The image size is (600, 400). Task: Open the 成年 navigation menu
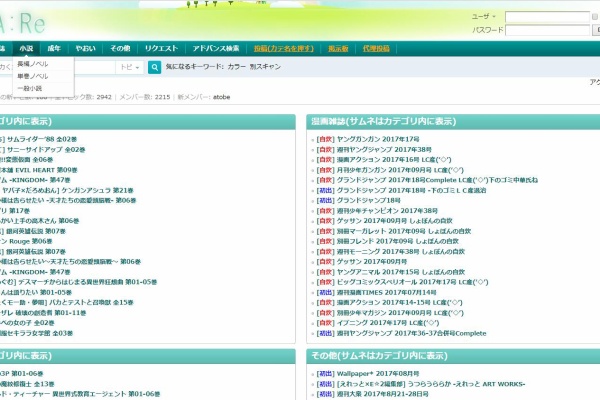click(x=54, y=49)
